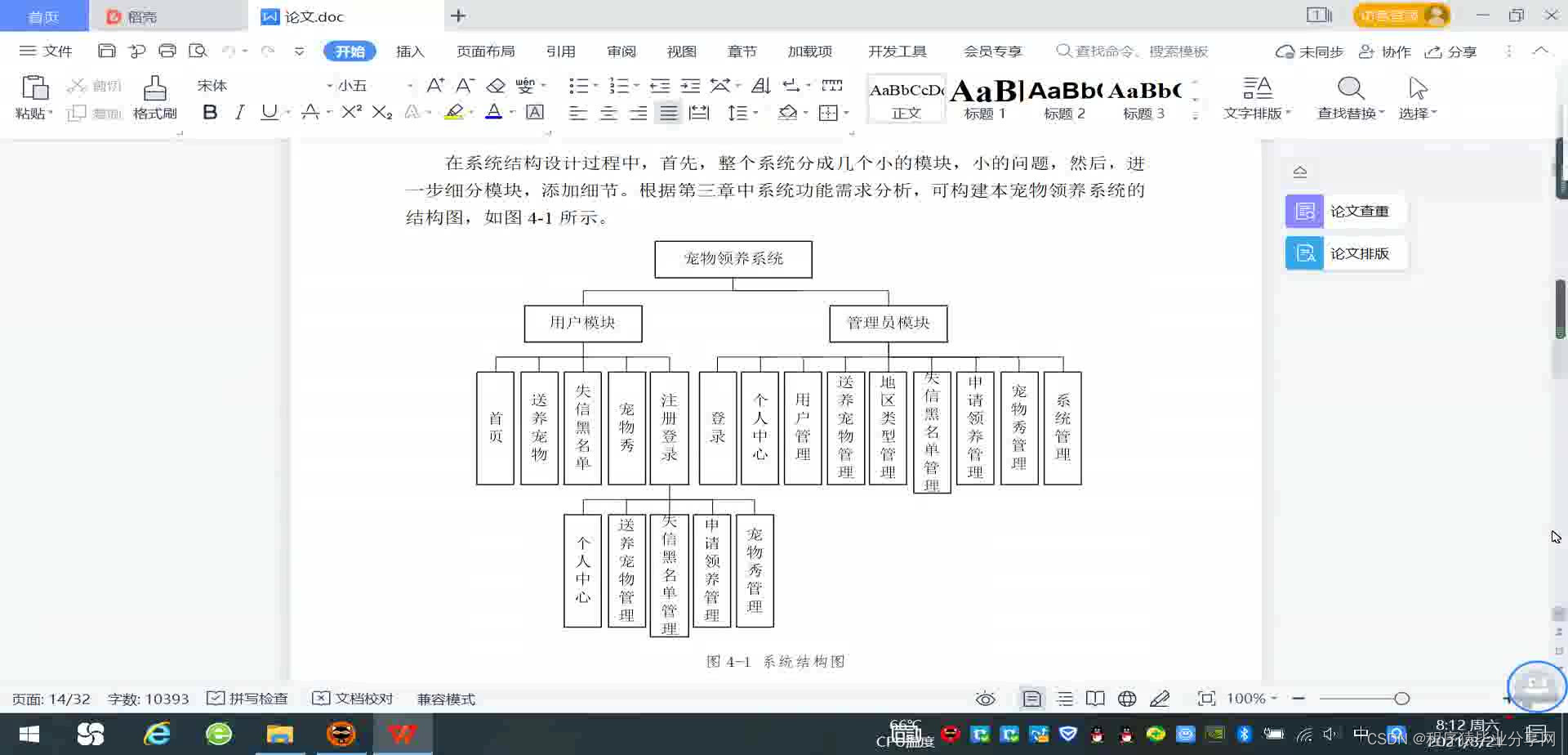Image resolution: width=1568 pixels, height=755 pixels.
Task: Switch to page view mode icon
Action: pos(1032,699)
